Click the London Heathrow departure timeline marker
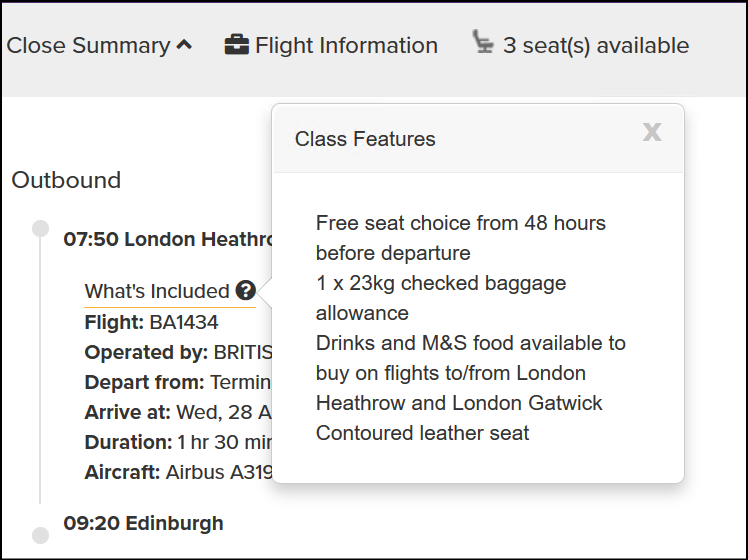The width and height of the screenshot is (748, 560). (41, 228)
